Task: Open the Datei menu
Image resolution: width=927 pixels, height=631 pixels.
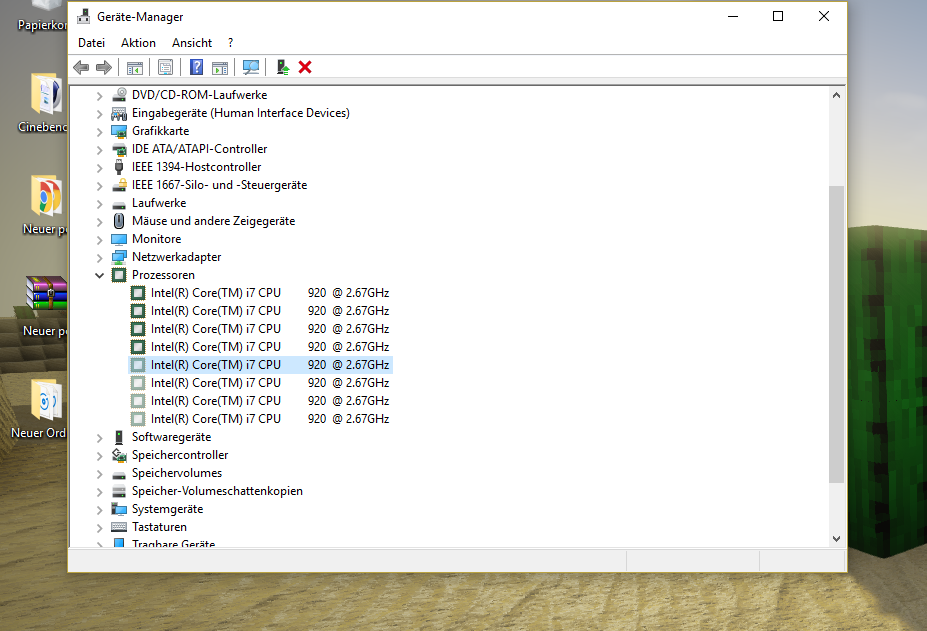Action: click(92, 43)
